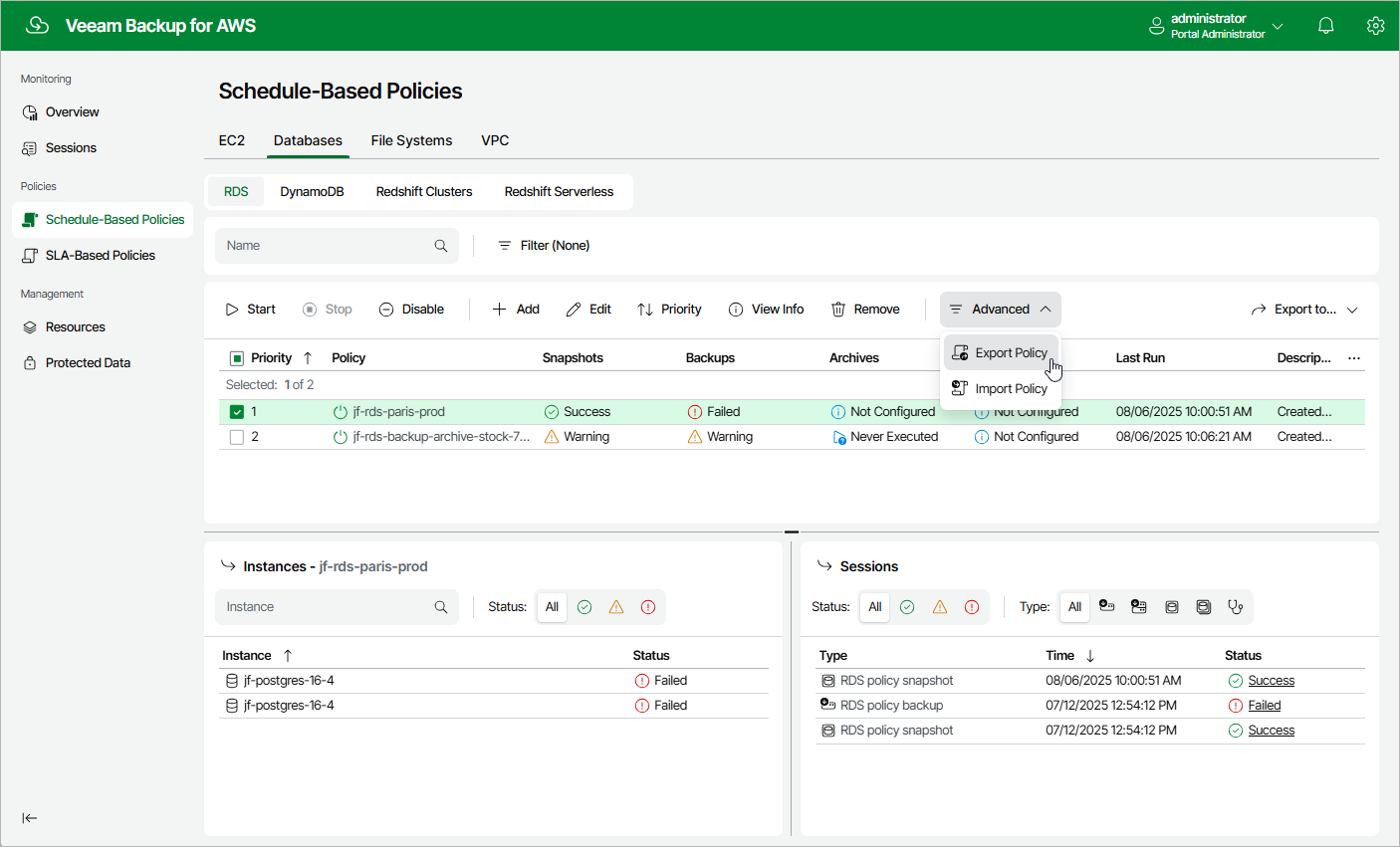Add a new policy
The height and width of the screenshot is (847, 1400).
coord(516,310)
